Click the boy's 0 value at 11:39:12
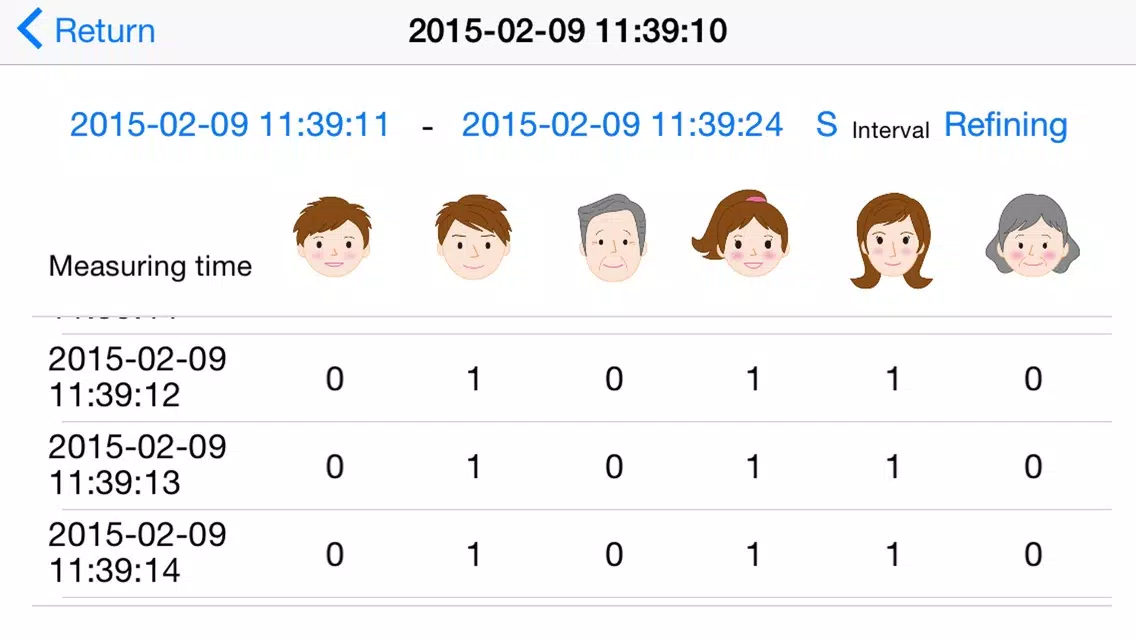Image resolution: width=1136 pixels, height=639 pixels. click(334, 379)
